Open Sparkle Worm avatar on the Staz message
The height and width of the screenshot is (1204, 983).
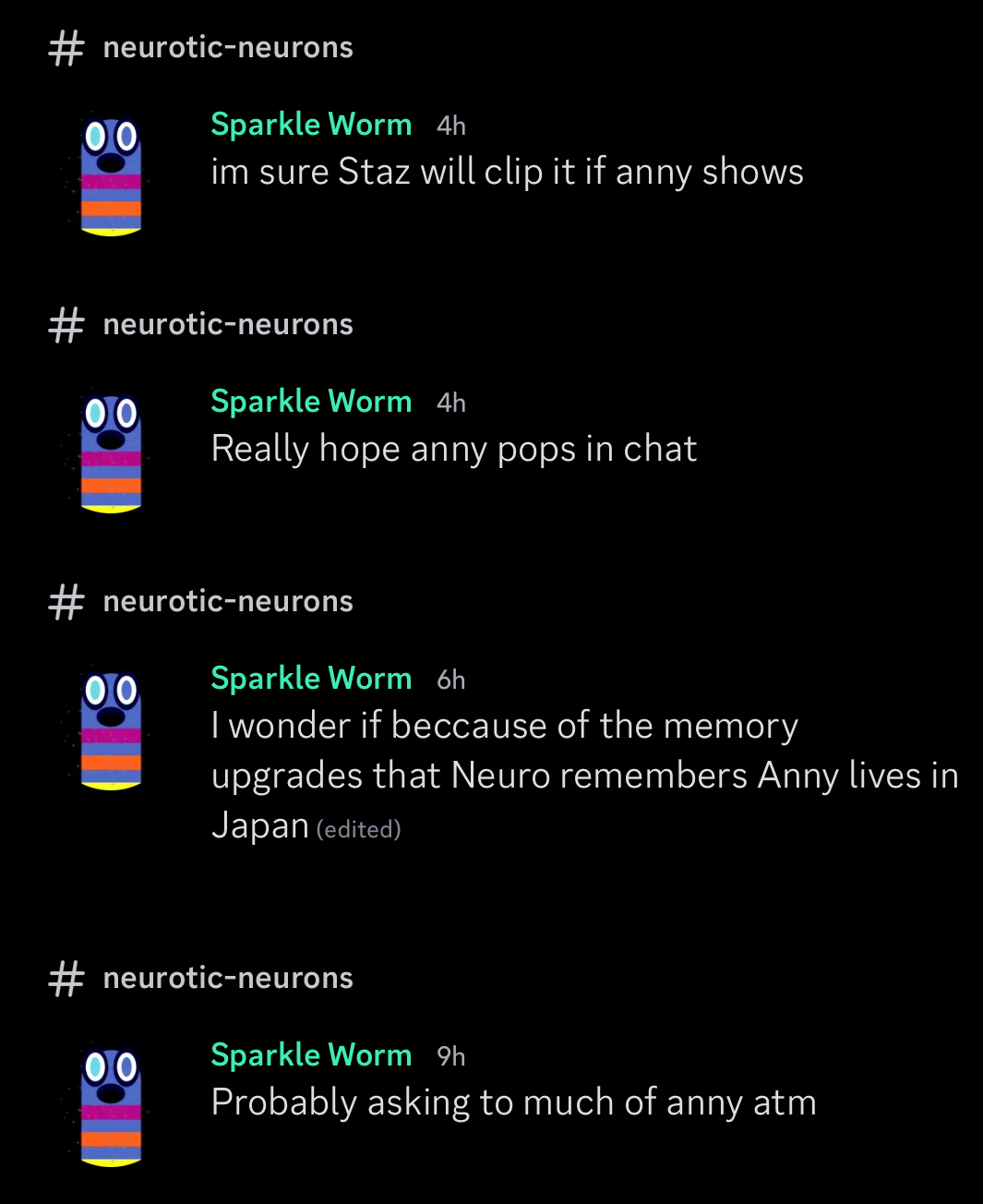click(x=111, y=175)
